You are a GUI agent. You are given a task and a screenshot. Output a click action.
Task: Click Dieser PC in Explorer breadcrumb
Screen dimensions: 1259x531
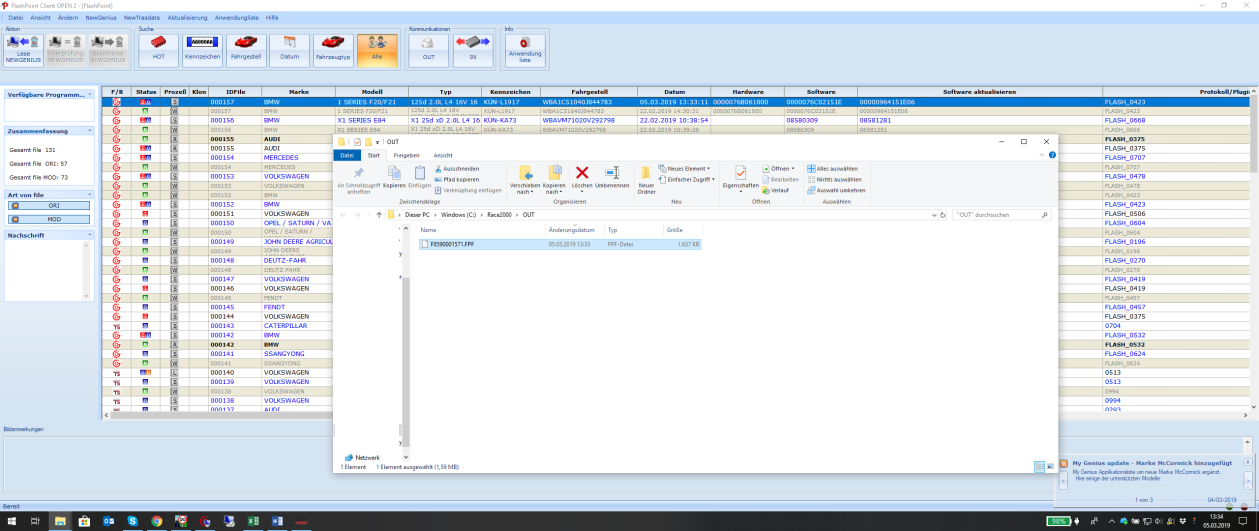click(x=418, y=215)
